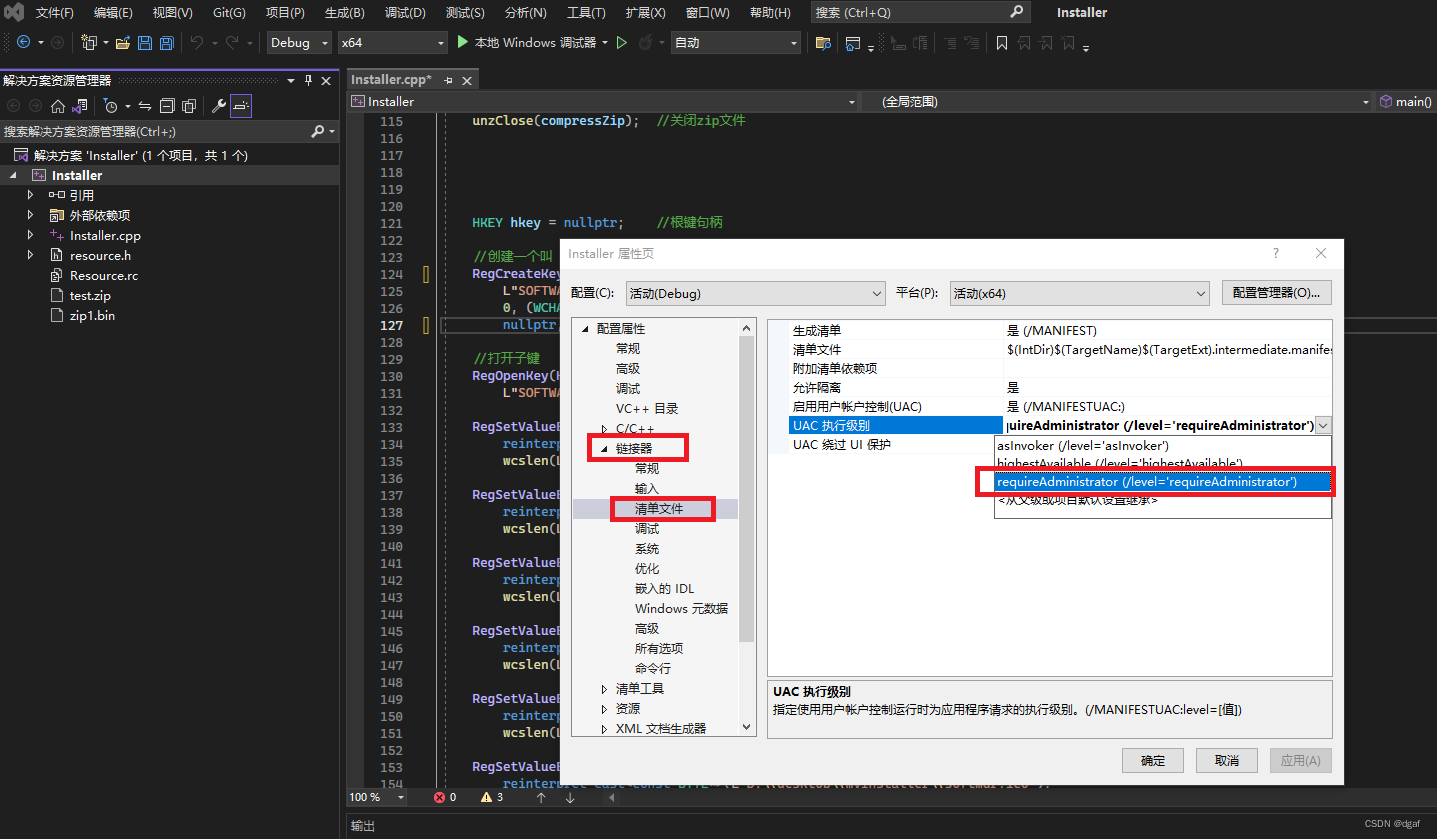Open the 调试(D) menu
This screenshot has width=1437, height=839.
(x=405, y=13)
